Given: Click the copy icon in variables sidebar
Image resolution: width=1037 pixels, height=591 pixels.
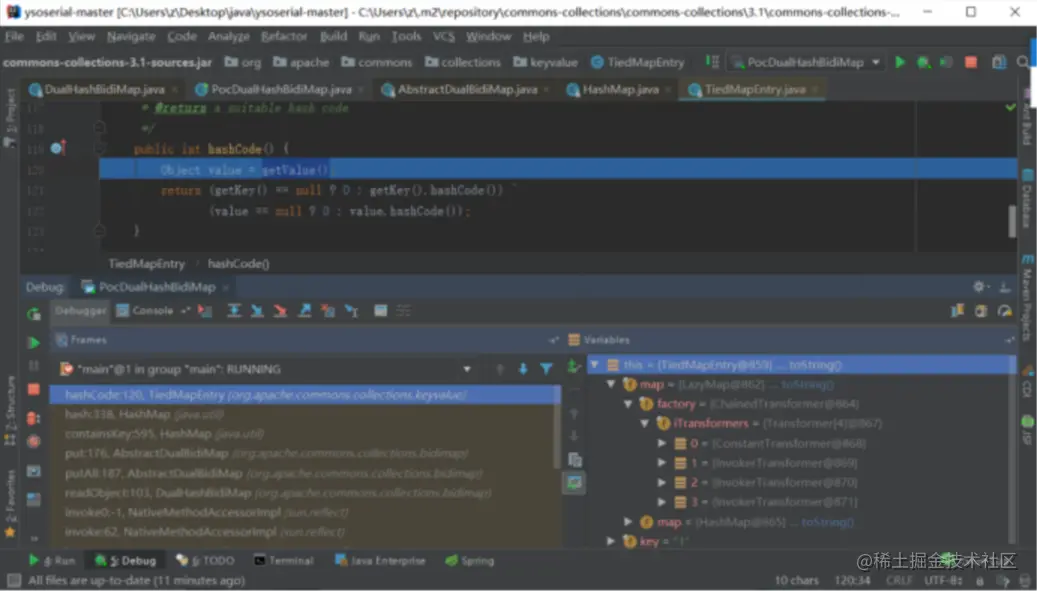Looking at the screenshot, I should (574, 459).
